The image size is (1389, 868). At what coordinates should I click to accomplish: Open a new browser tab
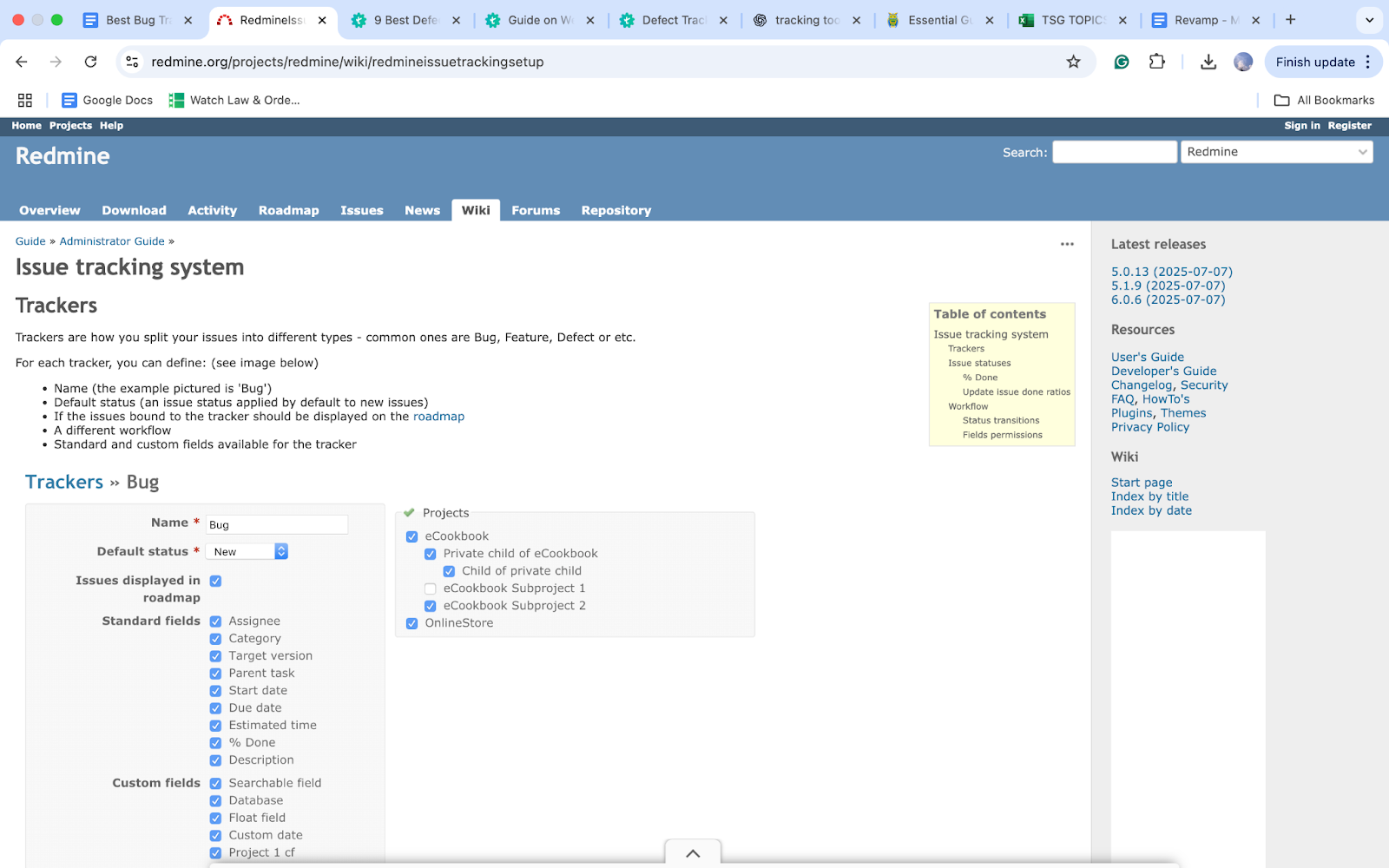tap(1291, 20)
